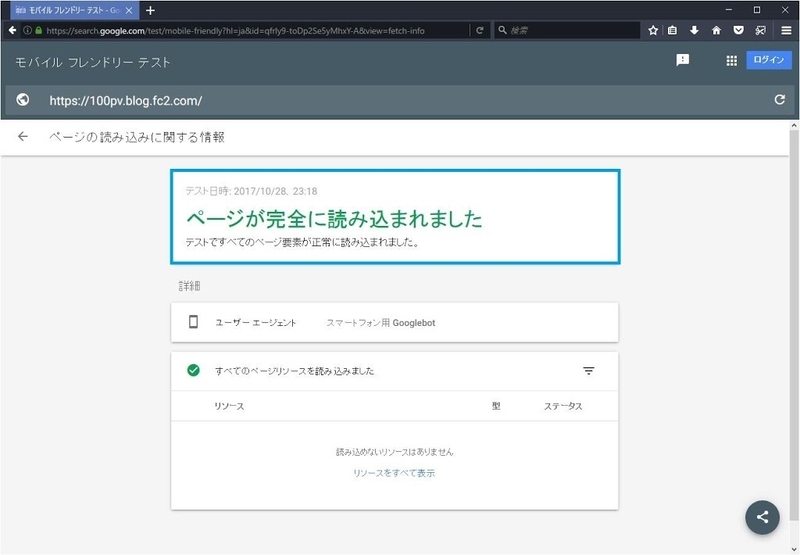Viewport: 800px width, 555px height.
Task: Click the ユーザー エージェント label
Action: click(x=256, y=323)
